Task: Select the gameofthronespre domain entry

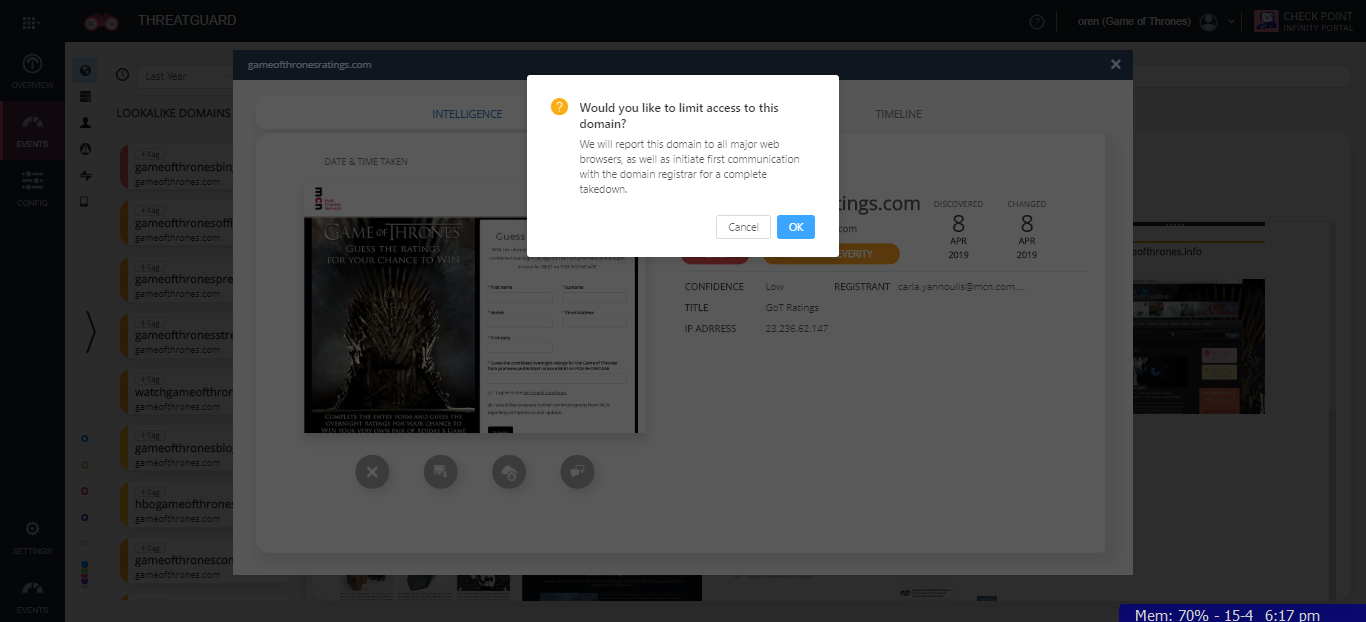Action: [177, 280]
